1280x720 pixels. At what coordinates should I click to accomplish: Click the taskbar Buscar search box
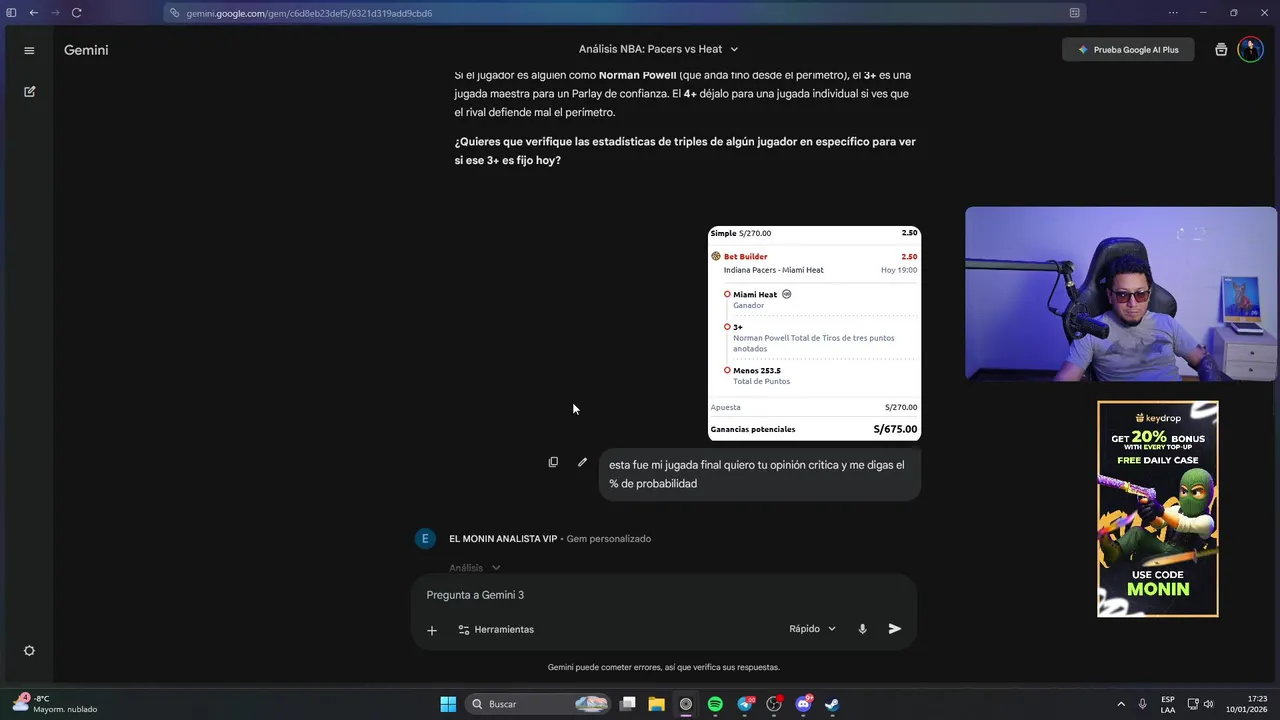click(540, 704)
